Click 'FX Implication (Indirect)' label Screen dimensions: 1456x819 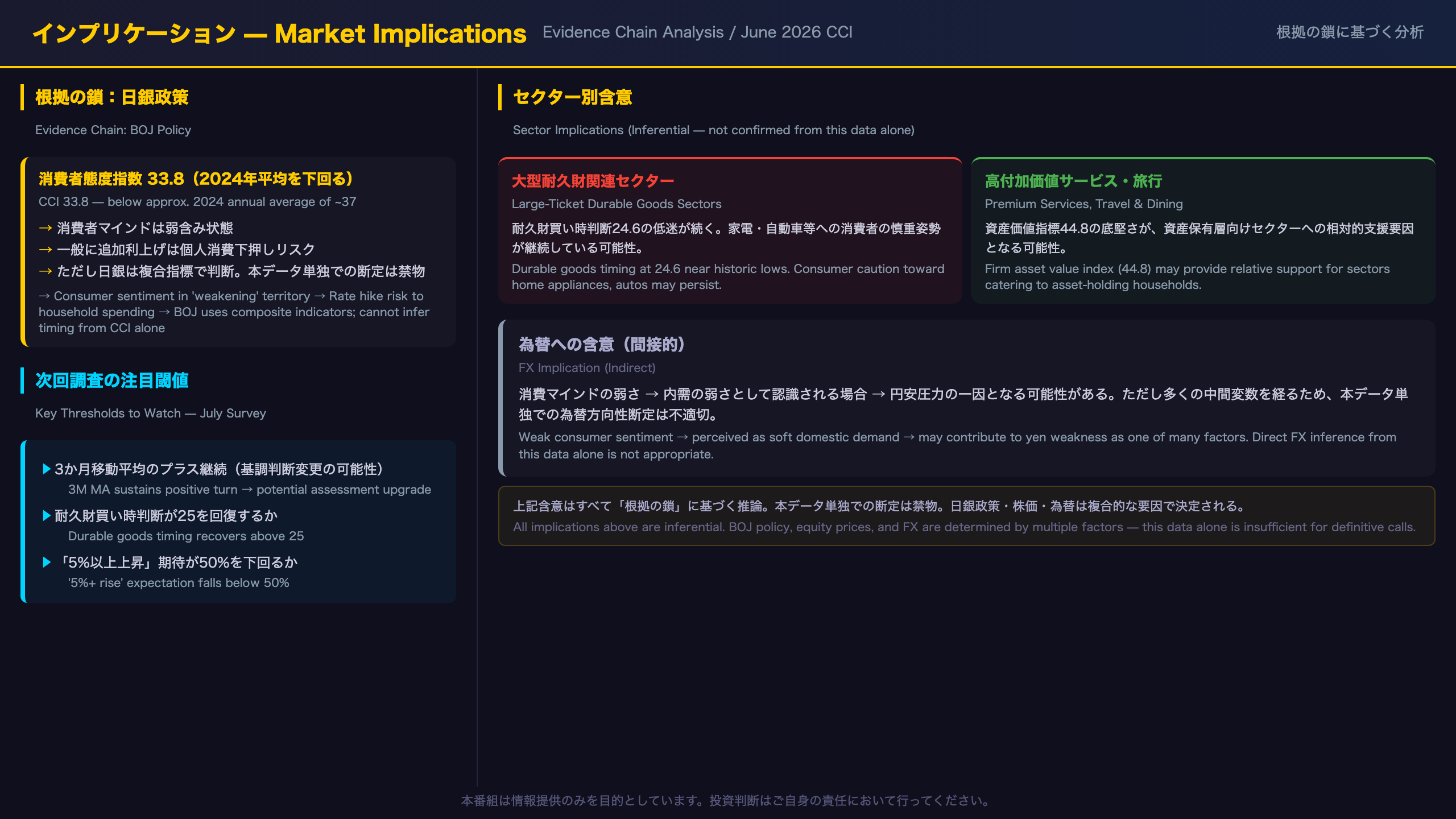(587, 368)
